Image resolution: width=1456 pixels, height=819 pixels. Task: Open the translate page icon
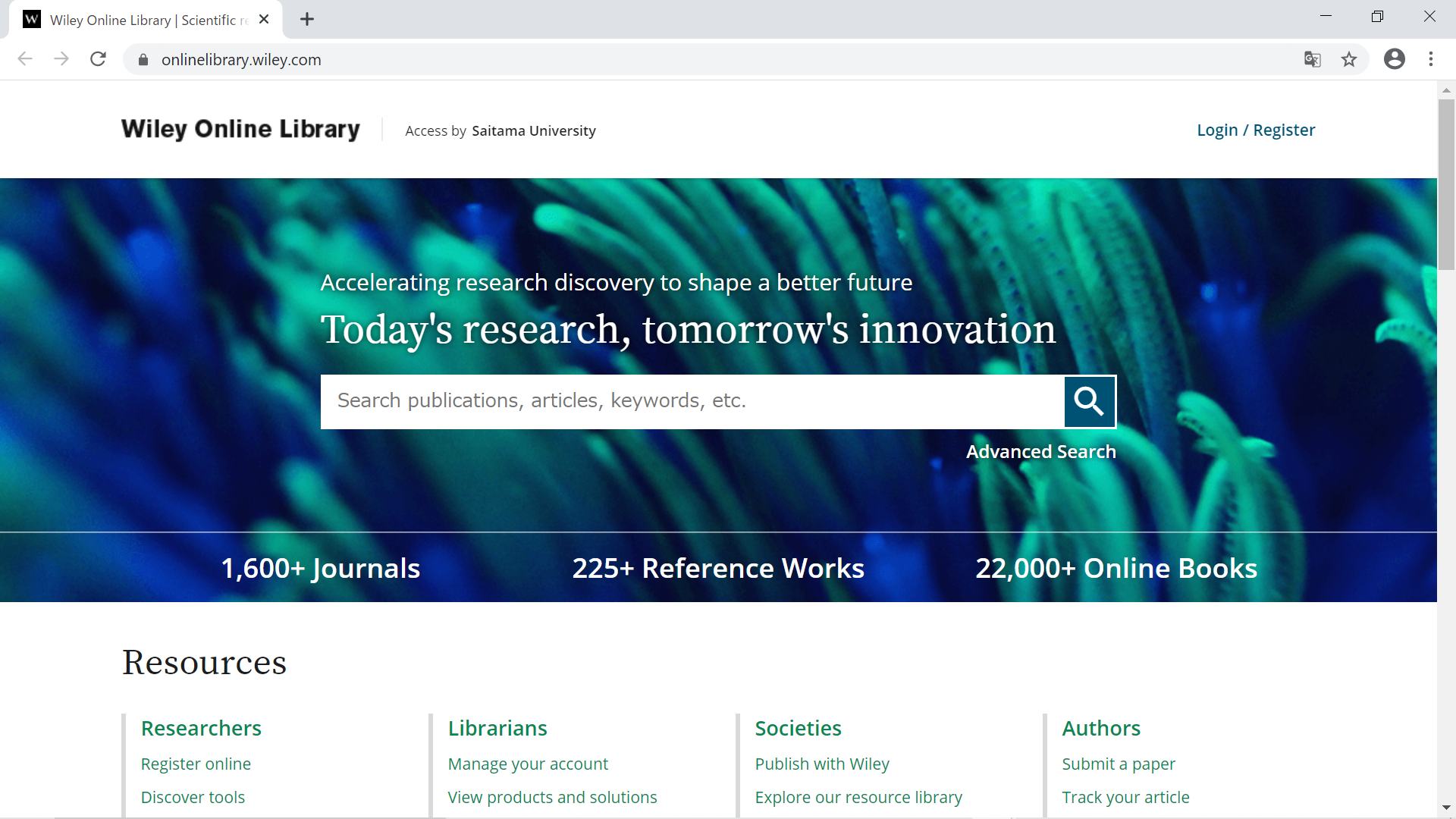click(1312, 59)
